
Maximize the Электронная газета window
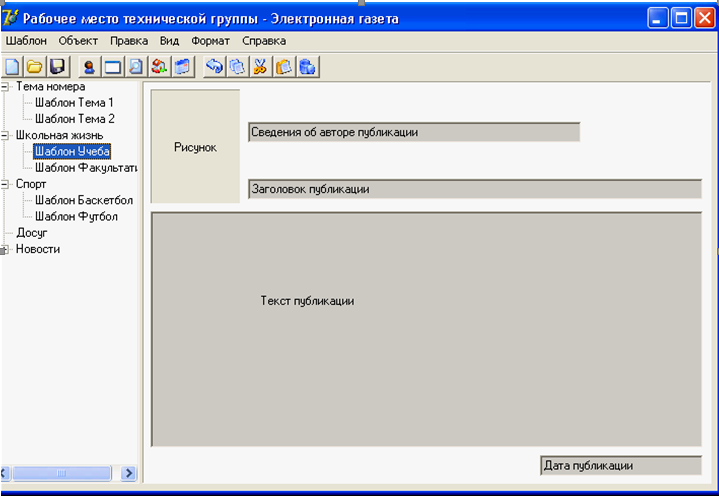coord(681,18)
